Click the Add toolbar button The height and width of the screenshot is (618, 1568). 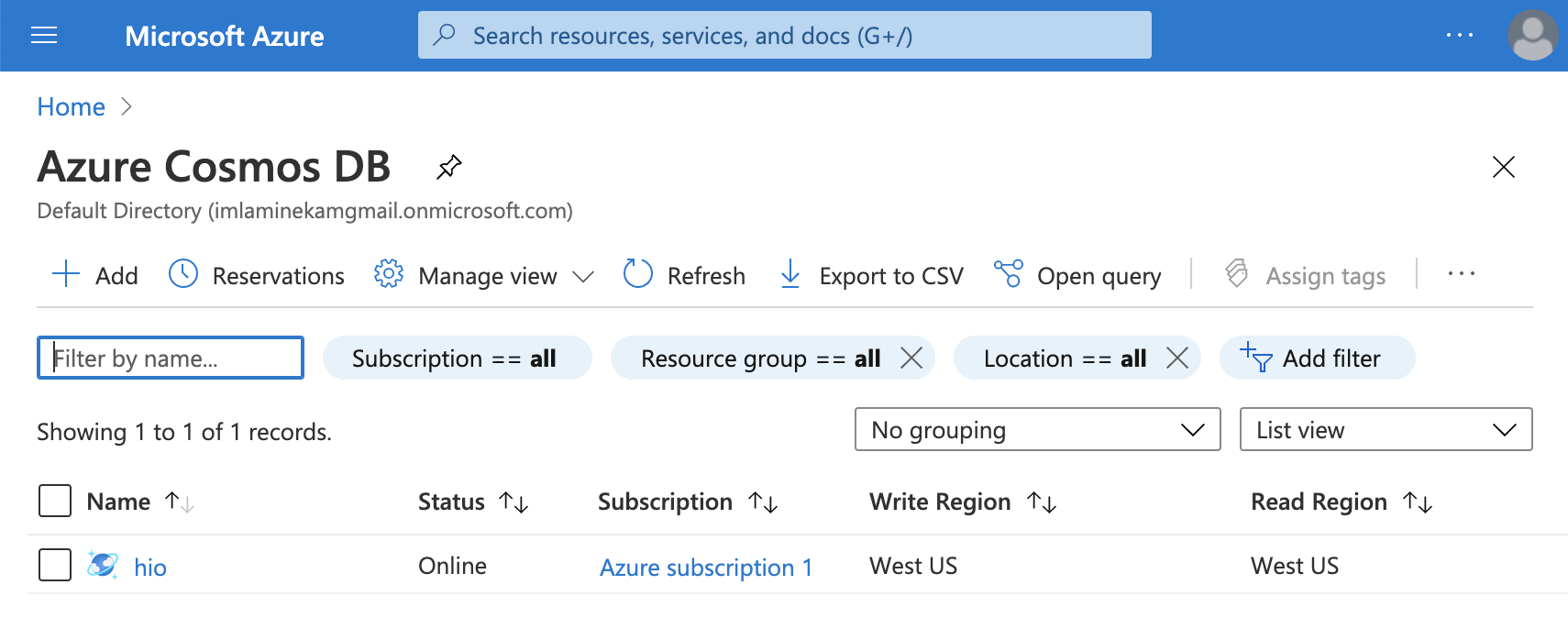95,275
